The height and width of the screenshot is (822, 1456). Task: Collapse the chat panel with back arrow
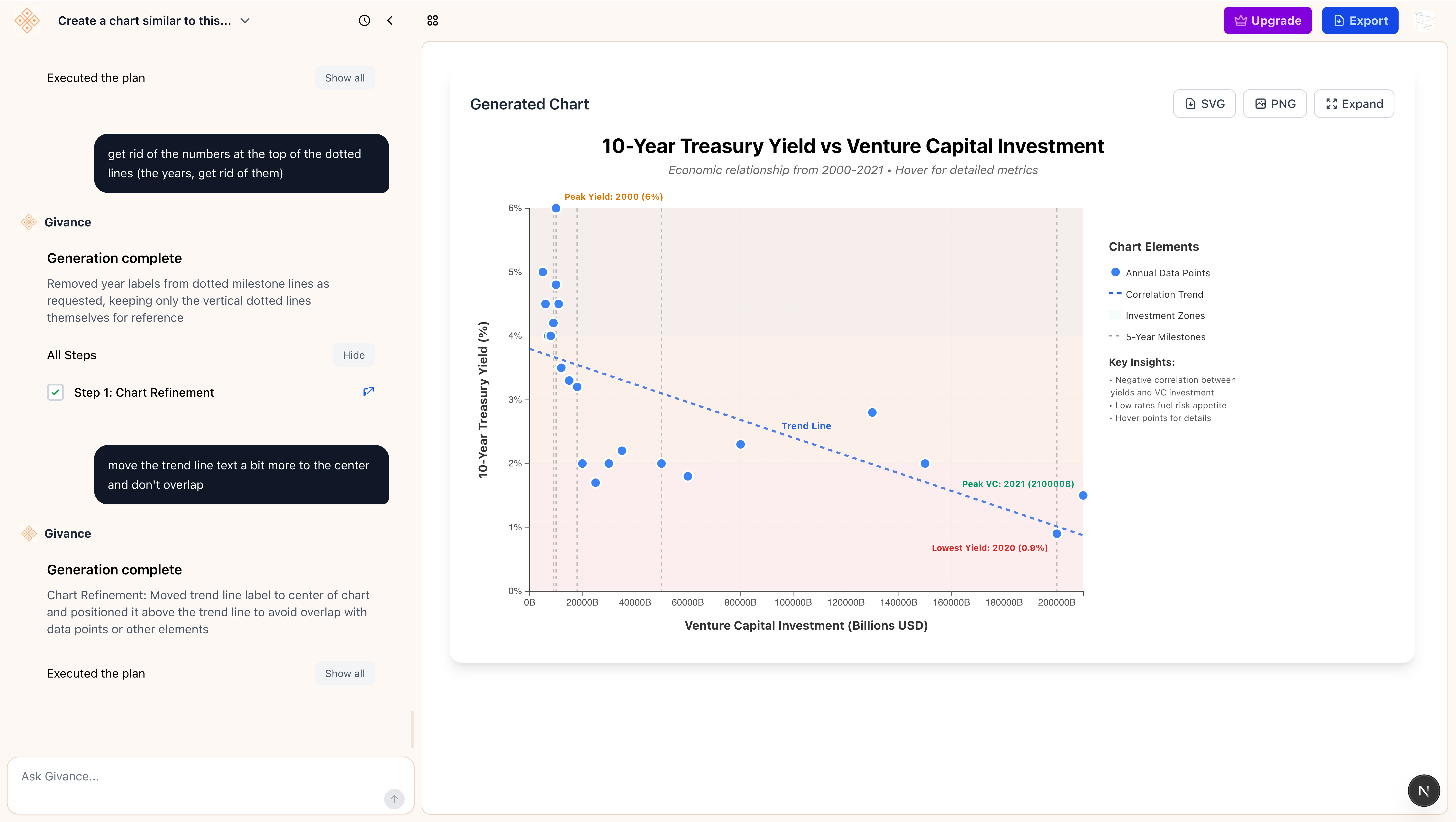coord(390,20)
